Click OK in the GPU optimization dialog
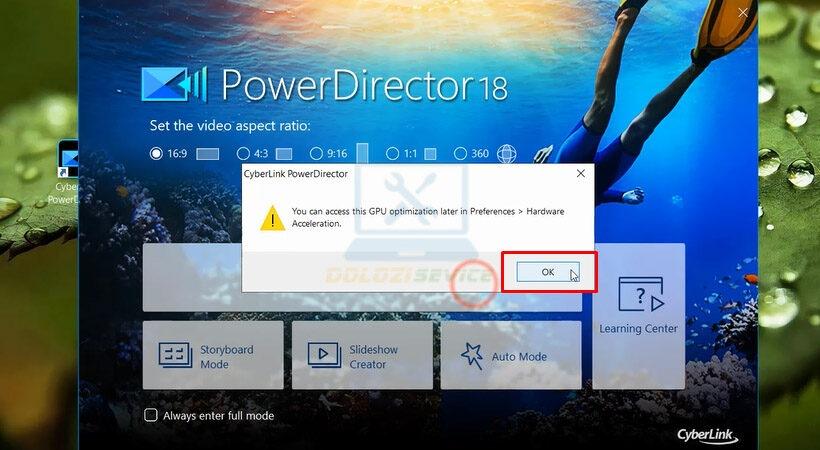820x450 pixels. point(547,272)
